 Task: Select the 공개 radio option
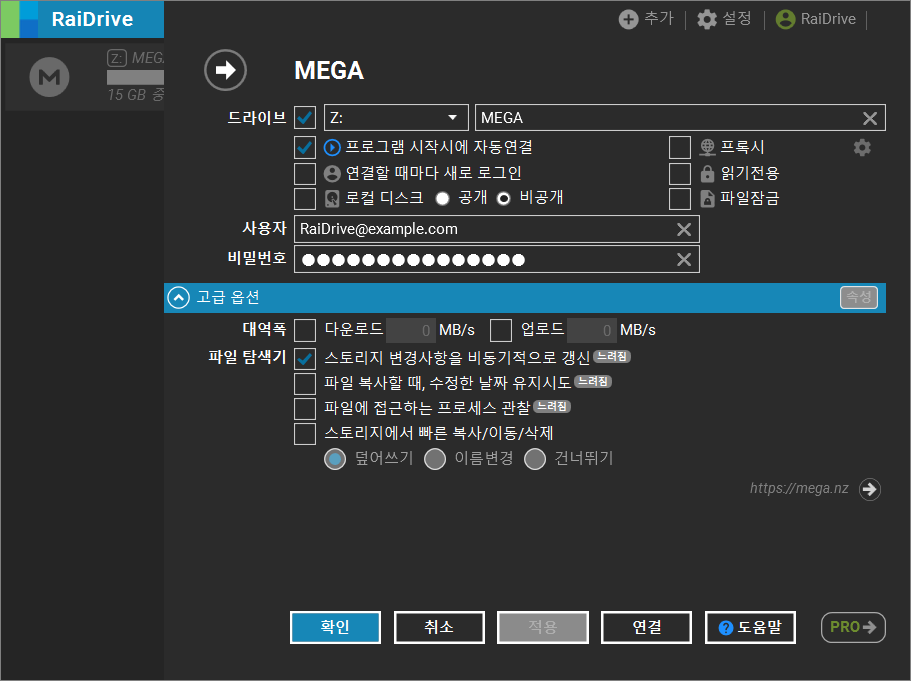click(x=443, y=199)
